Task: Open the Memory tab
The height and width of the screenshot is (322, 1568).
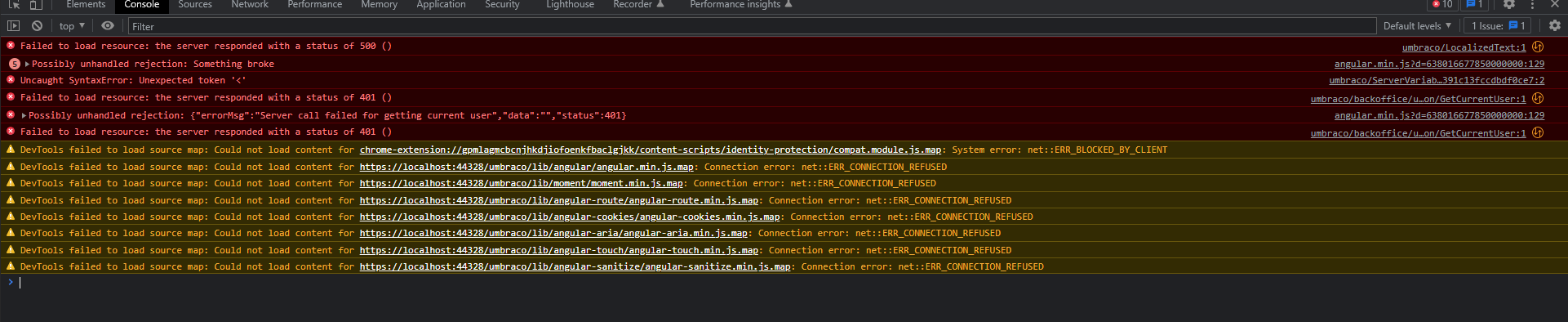Action: point(380,5)
